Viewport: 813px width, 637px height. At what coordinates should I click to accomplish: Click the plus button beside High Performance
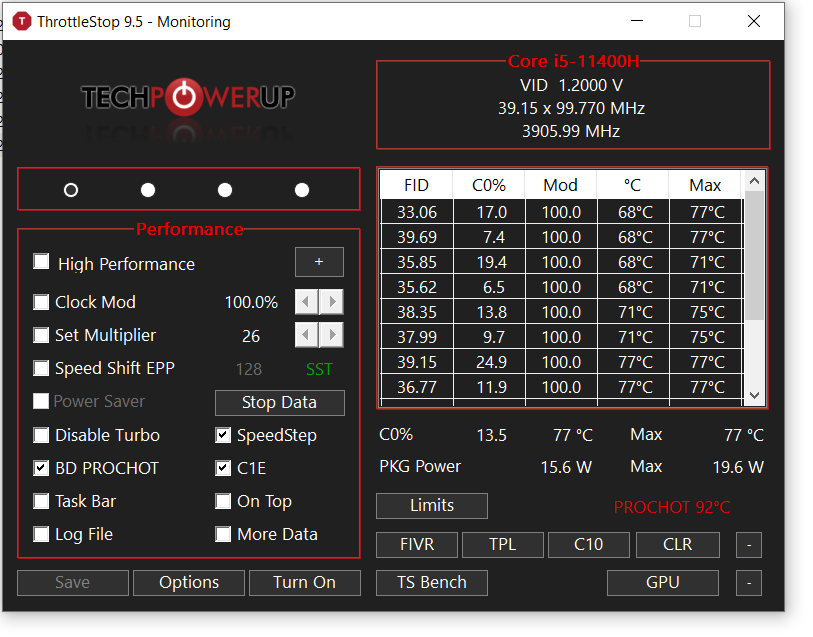(x=319, y=262)
